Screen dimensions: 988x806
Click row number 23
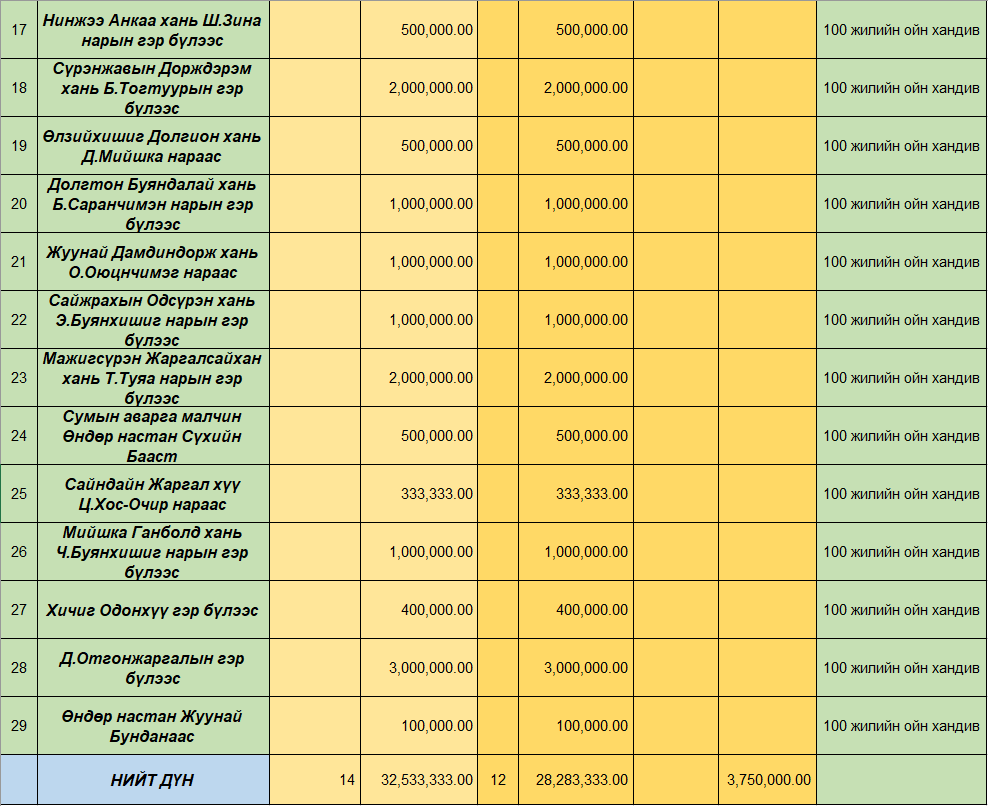pos(19,377)
